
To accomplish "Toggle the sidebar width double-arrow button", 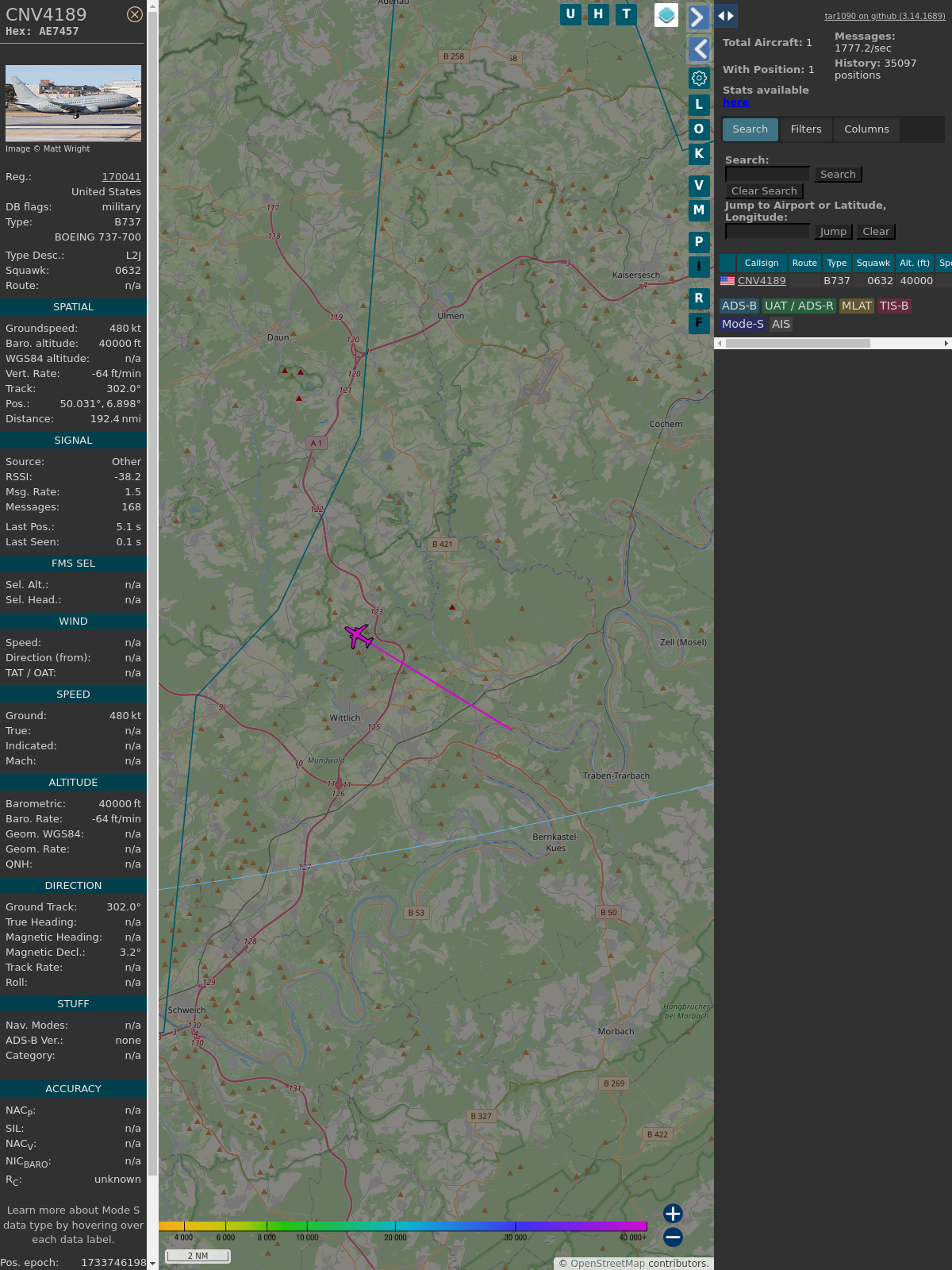I will point(726,16).
